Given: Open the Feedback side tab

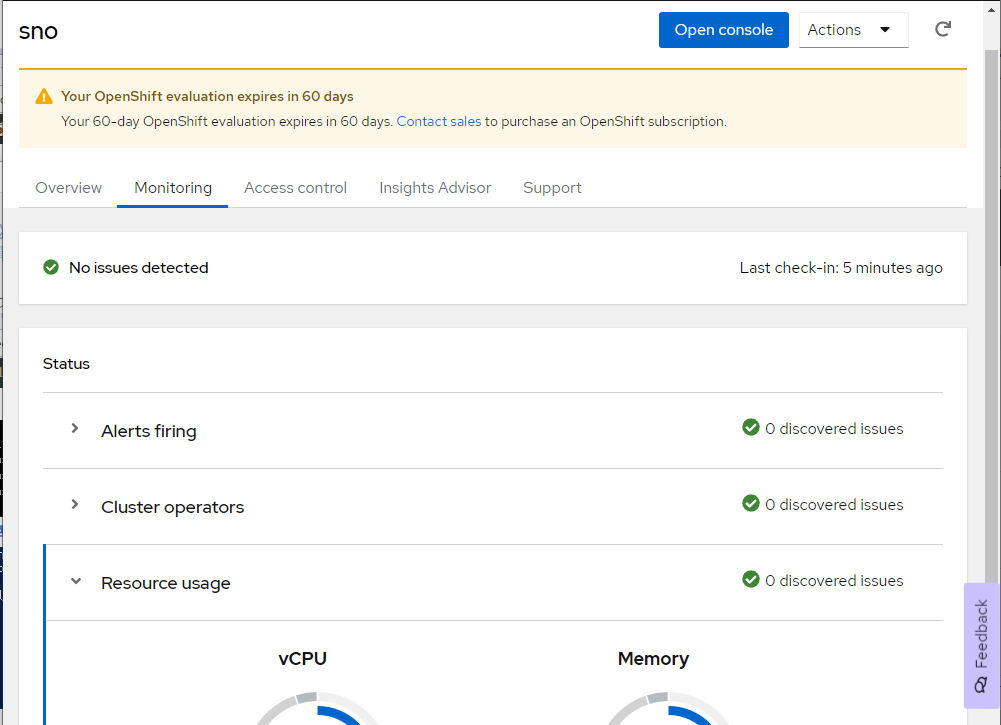Looking at the screenshot, I should [981, 645].
